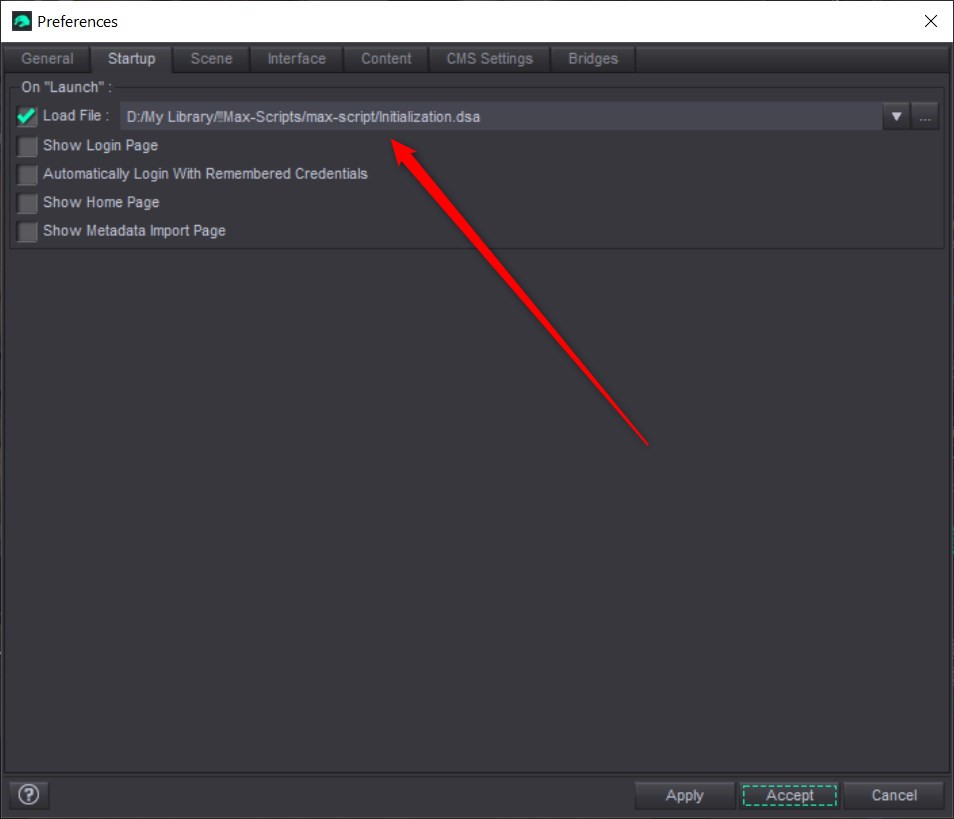Check Show Metadata Import Page option
954x819 pixels.
27,232
